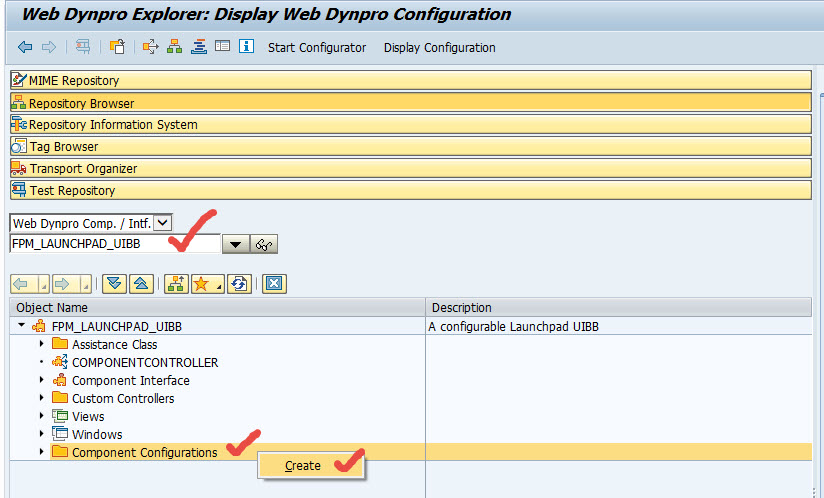Click Collapse all nodes icon
This screenshot has width=824, height=498.
(x=141, y=284)
